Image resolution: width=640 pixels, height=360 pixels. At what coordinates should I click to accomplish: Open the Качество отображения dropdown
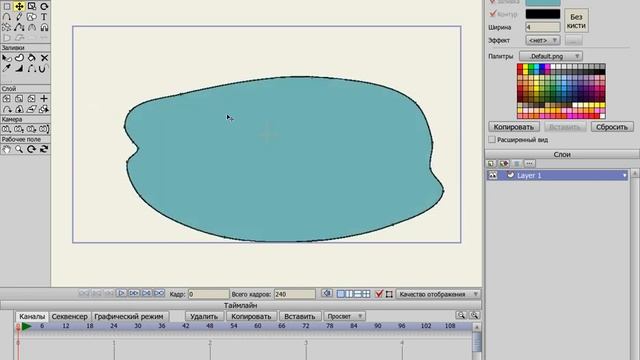point(438,294)
